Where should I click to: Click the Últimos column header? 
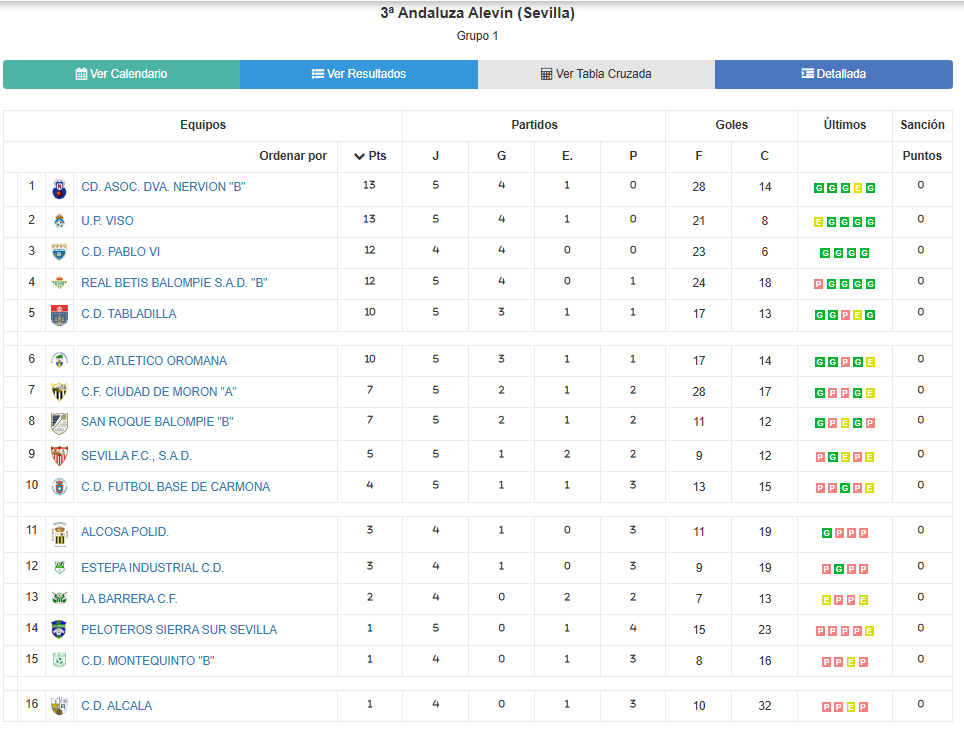click(845, 125)
